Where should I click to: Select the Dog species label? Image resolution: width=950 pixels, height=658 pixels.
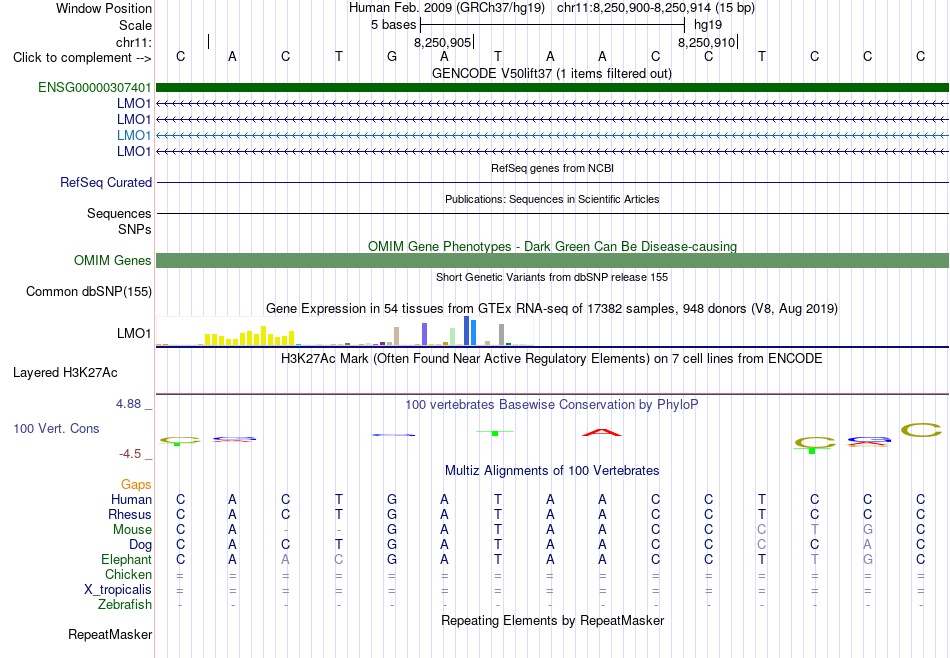[140, 545]
